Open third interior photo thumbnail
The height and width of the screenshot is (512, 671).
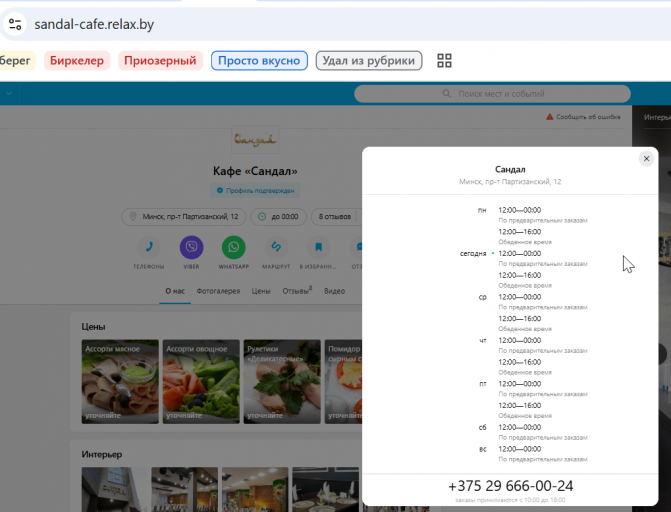[255, 489]
